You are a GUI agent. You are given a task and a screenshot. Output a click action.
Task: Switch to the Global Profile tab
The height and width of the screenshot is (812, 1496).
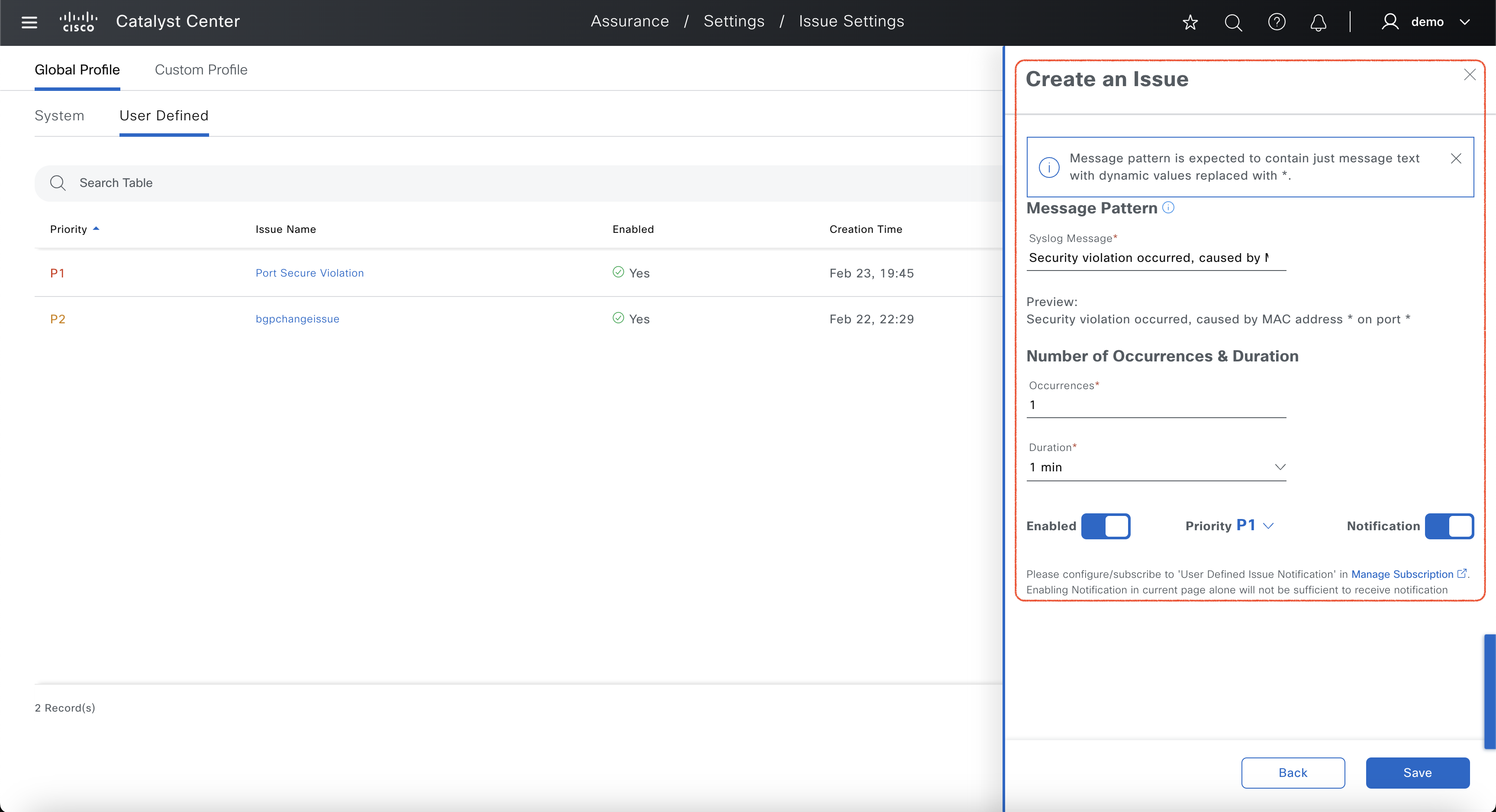[77, 70]
